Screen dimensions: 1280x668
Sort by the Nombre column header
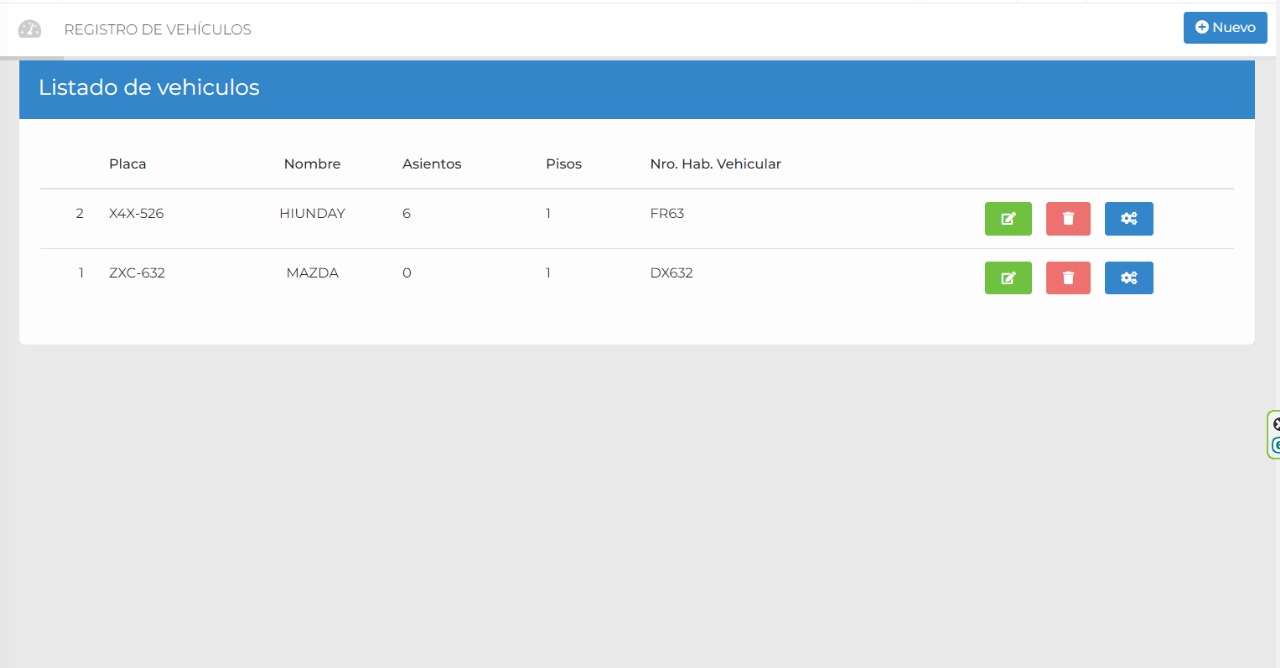(312, 164)
